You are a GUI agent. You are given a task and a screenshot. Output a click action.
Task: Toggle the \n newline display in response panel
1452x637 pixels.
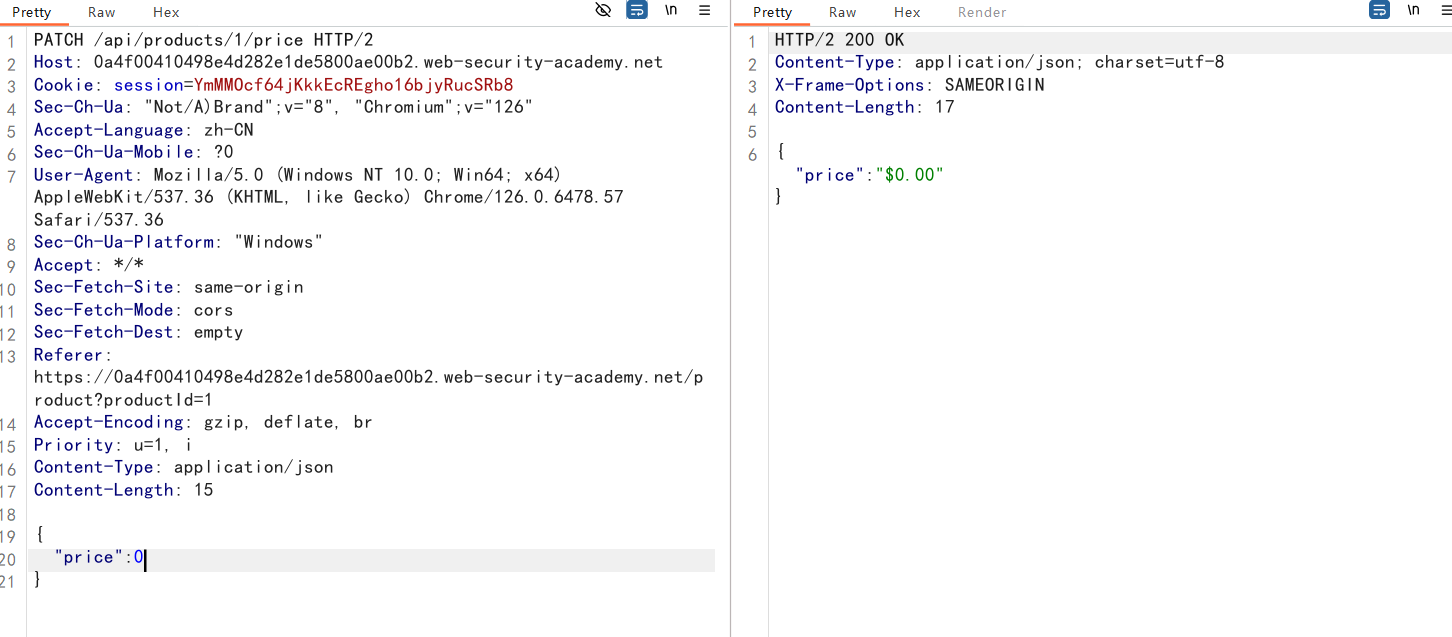pos(1413,10)
